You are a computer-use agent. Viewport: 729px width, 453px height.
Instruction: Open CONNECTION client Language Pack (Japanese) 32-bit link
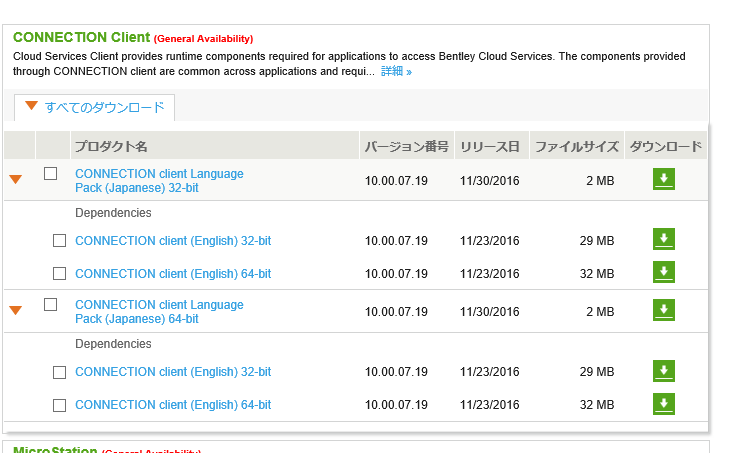coord(159,180)
